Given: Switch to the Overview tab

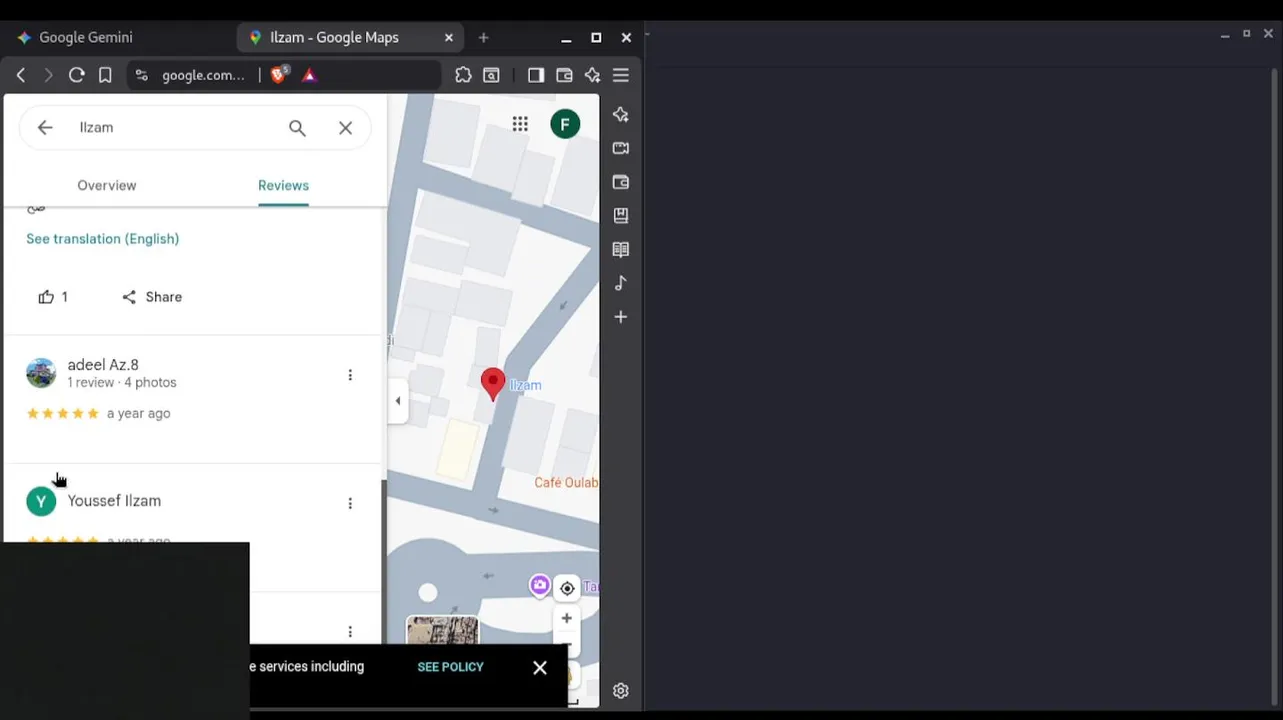Looking at the screenshot, I should click(x=107, y=185).
